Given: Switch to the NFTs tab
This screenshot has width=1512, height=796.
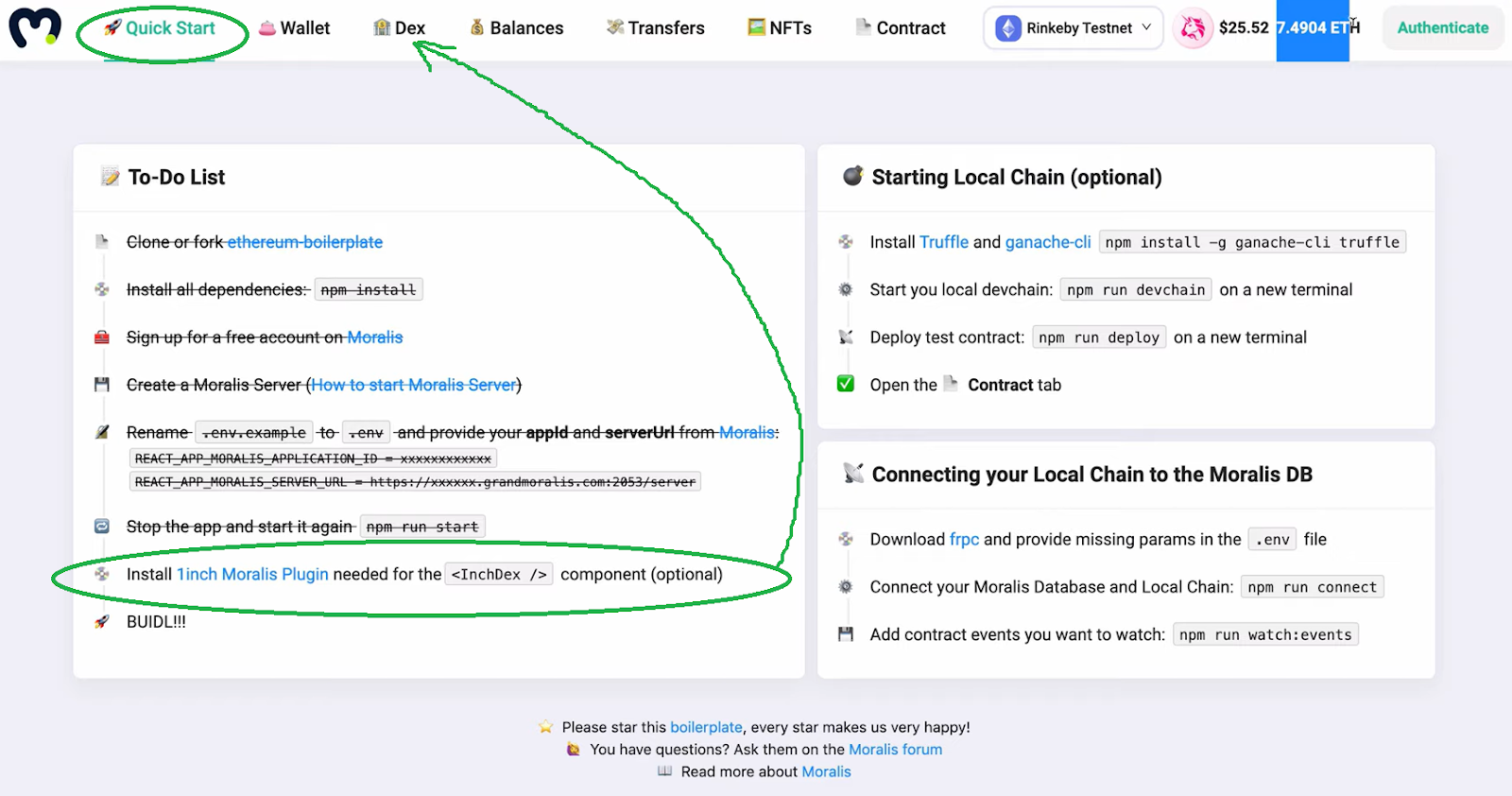Looking at the screenshot, I should [x=780, y=28].
